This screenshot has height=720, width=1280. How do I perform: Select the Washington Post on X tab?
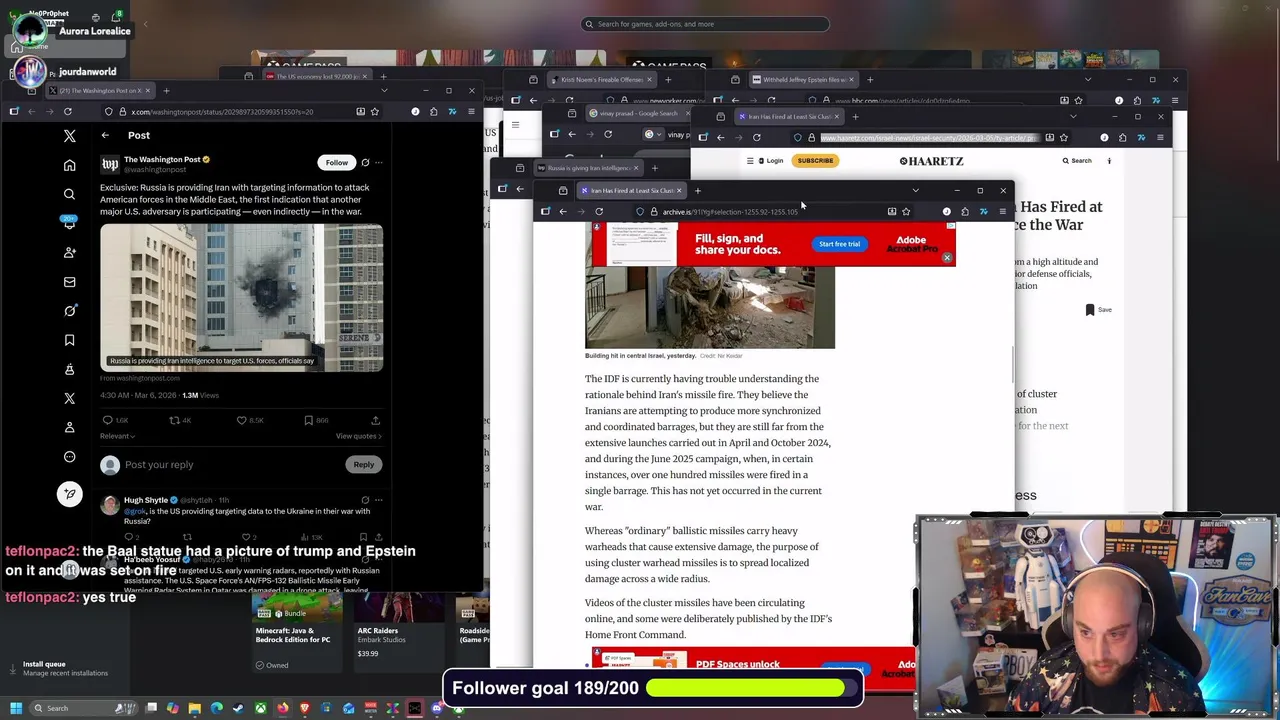point(100,91)
